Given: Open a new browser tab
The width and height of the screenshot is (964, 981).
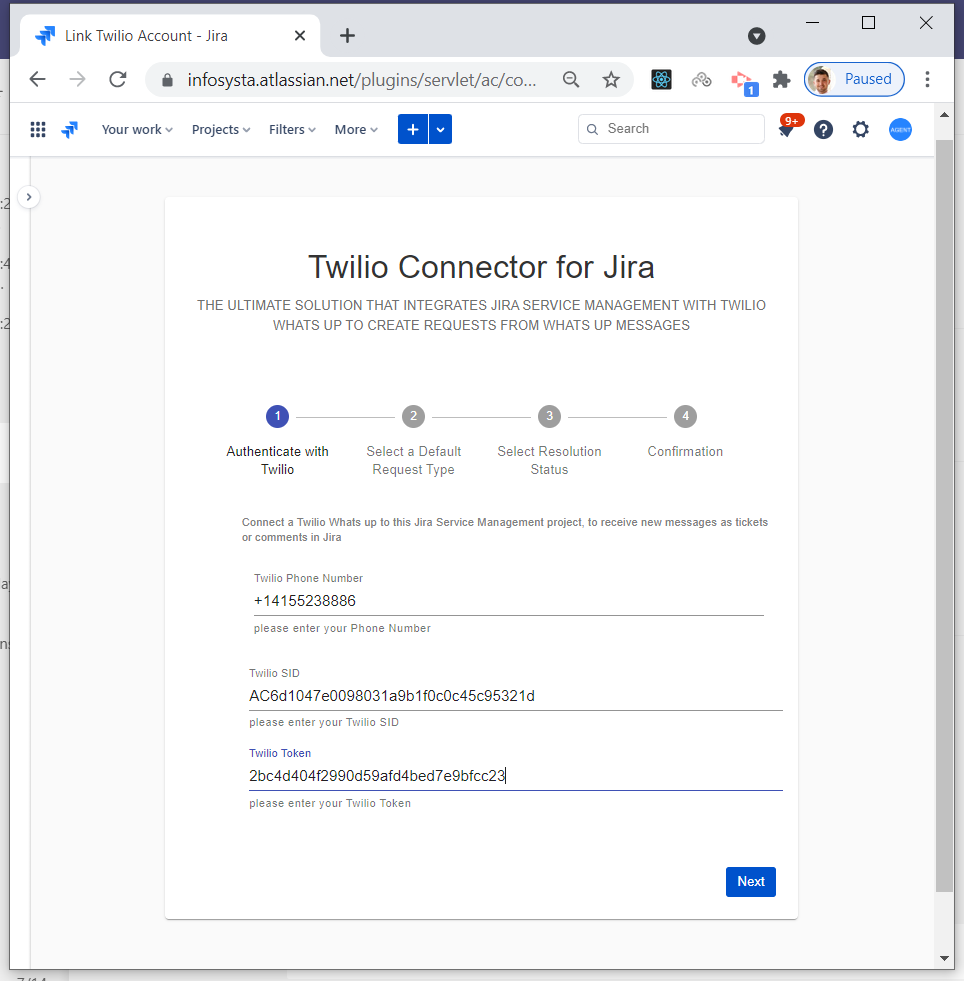Looking at the screenshot, I should [x=347, y=36].
